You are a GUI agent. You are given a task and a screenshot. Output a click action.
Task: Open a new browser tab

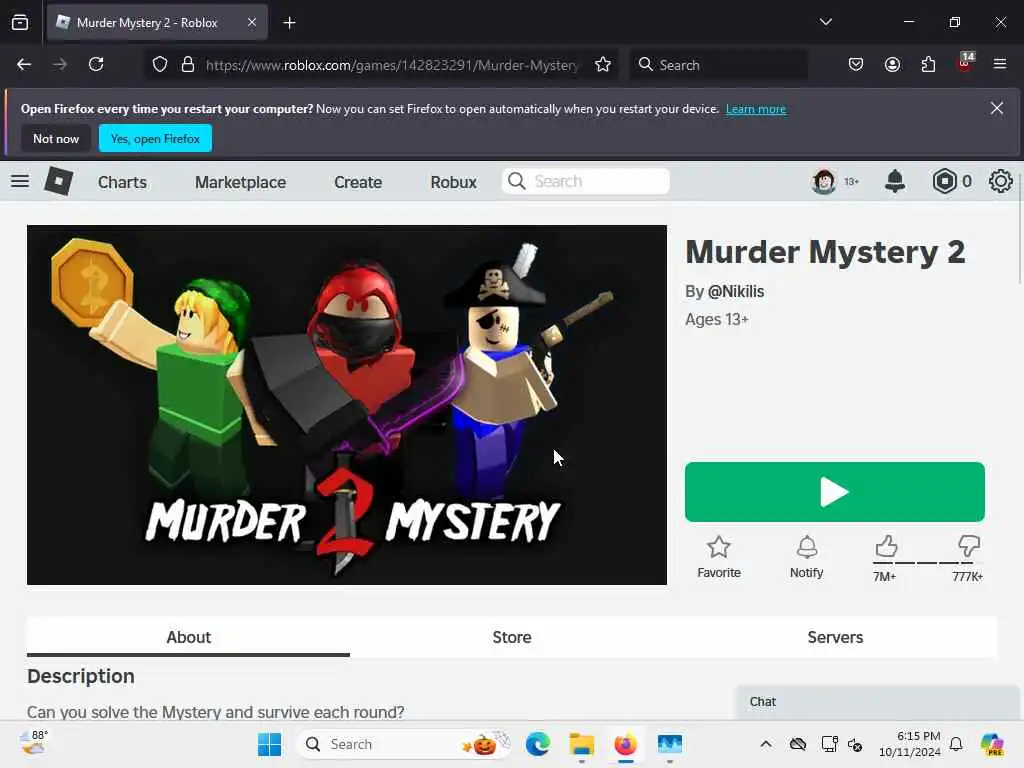coord(289,23)
